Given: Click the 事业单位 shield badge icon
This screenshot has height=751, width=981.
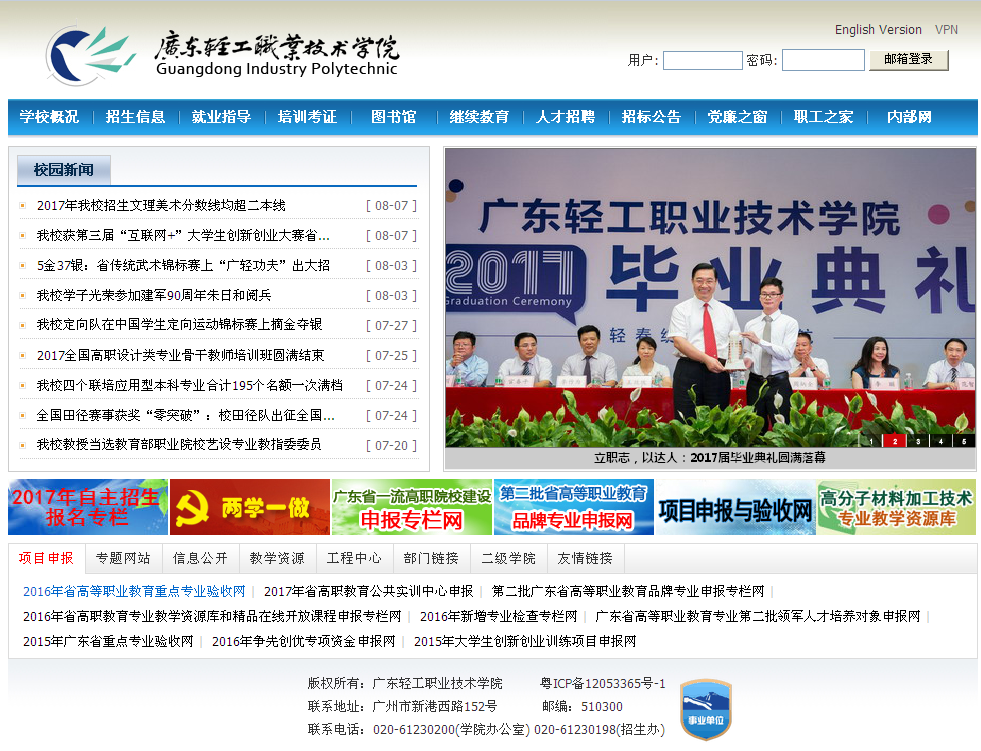Looking at the screenshot, I should (705, 709).
